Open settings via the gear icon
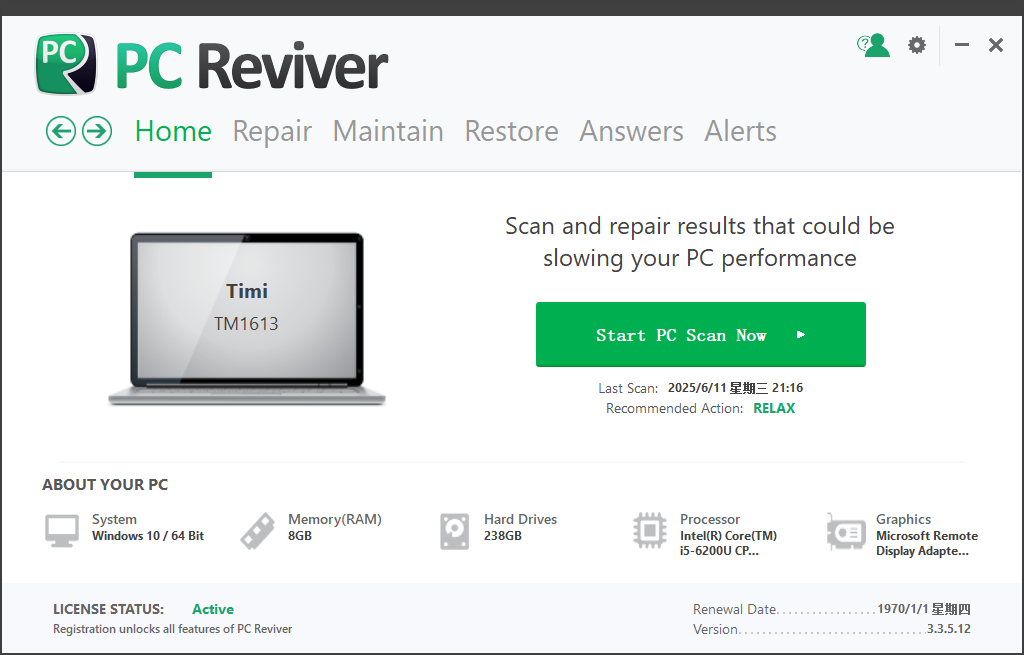The image size is (1024, 655). [917, 45]
